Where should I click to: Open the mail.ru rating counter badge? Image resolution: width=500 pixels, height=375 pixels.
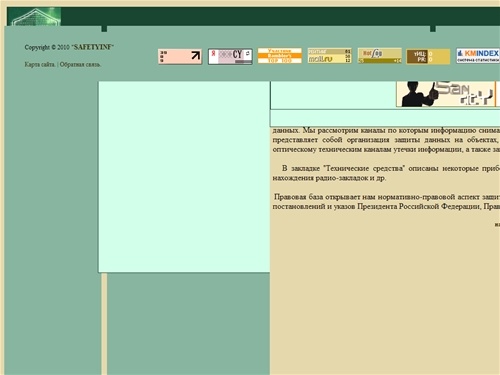(x=330, y=55)
